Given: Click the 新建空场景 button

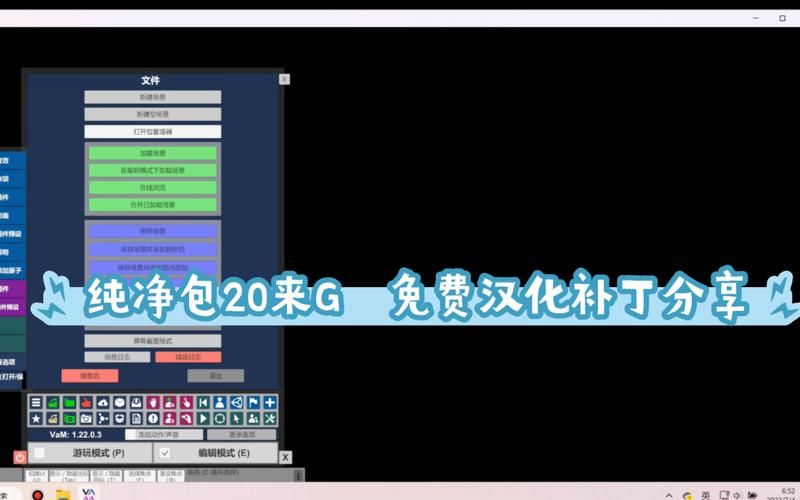Looking at the screenshot, I should (153, 114).
